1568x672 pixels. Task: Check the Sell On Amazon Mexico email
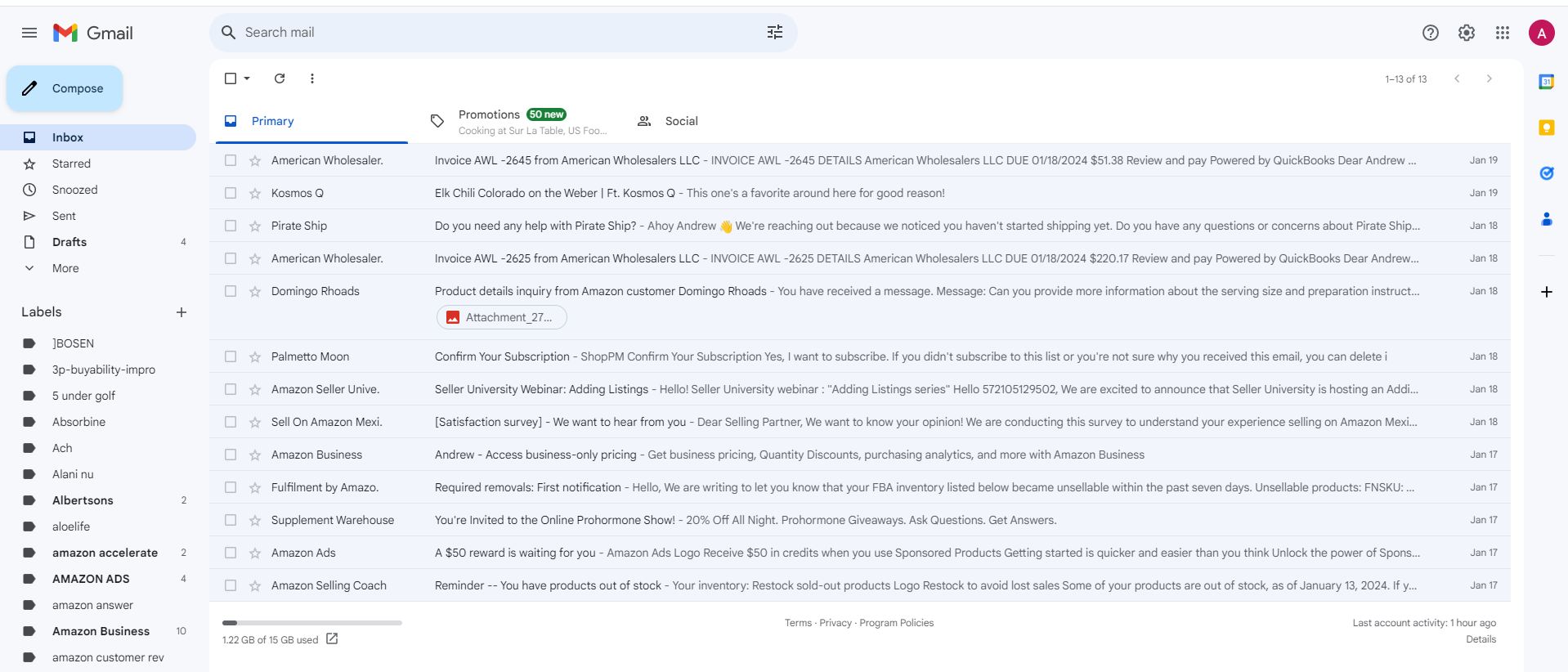pyautogui.click(x=231, y=422)
